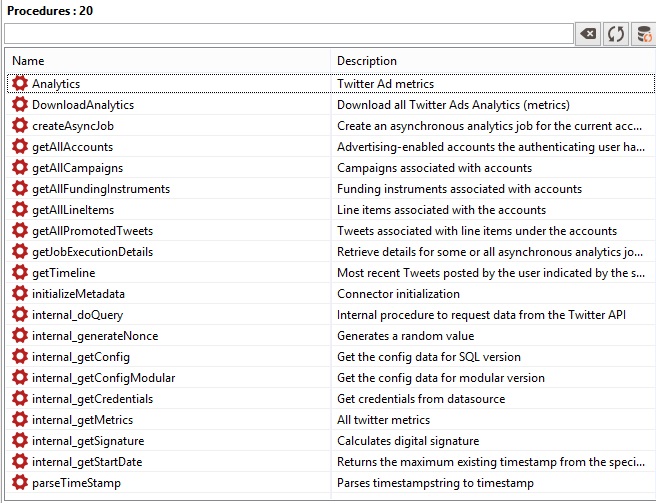The width and height of the screenshot is (656, 504).
Task: Select the DownloadAnalytics procedure
Action: point(83,105)
